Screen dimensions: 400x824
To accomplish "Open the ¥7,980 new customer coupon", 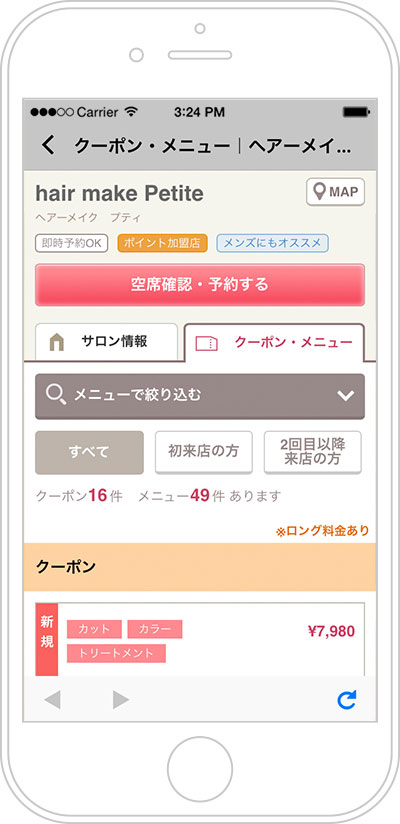I will tap(200, 639).
